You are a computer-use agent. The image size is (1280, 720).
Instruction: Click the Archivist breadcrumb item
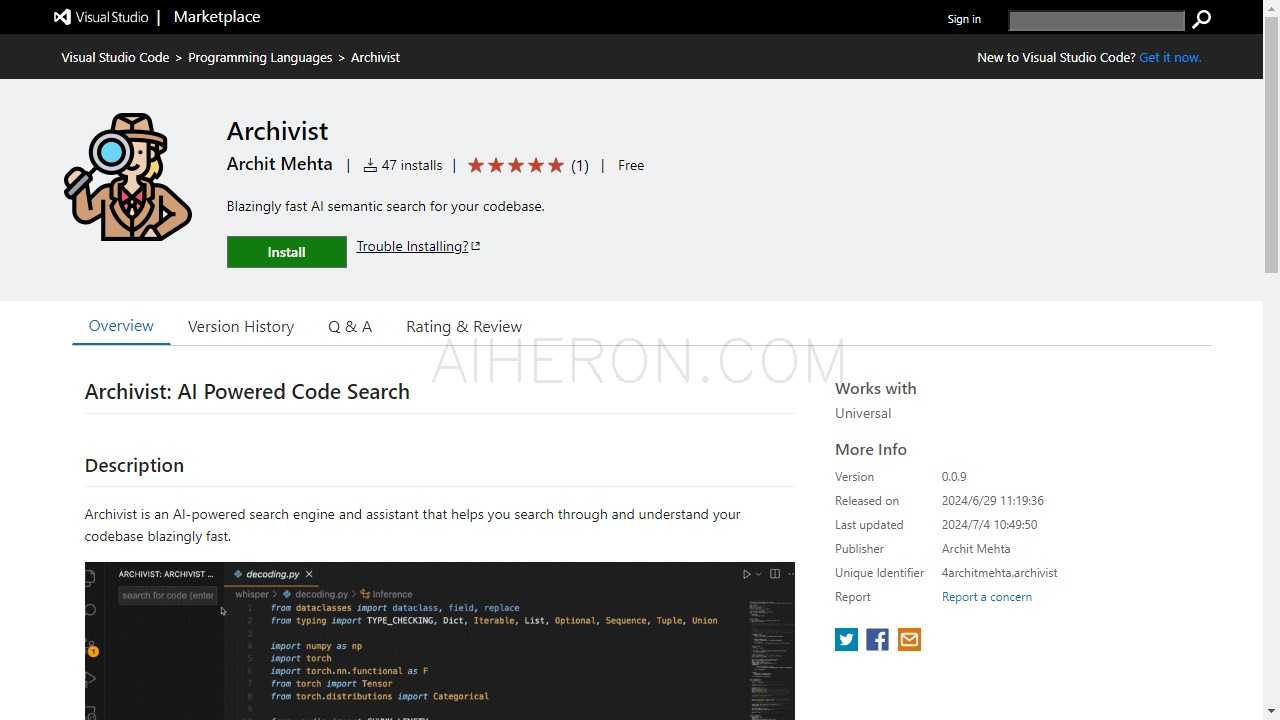375,57
